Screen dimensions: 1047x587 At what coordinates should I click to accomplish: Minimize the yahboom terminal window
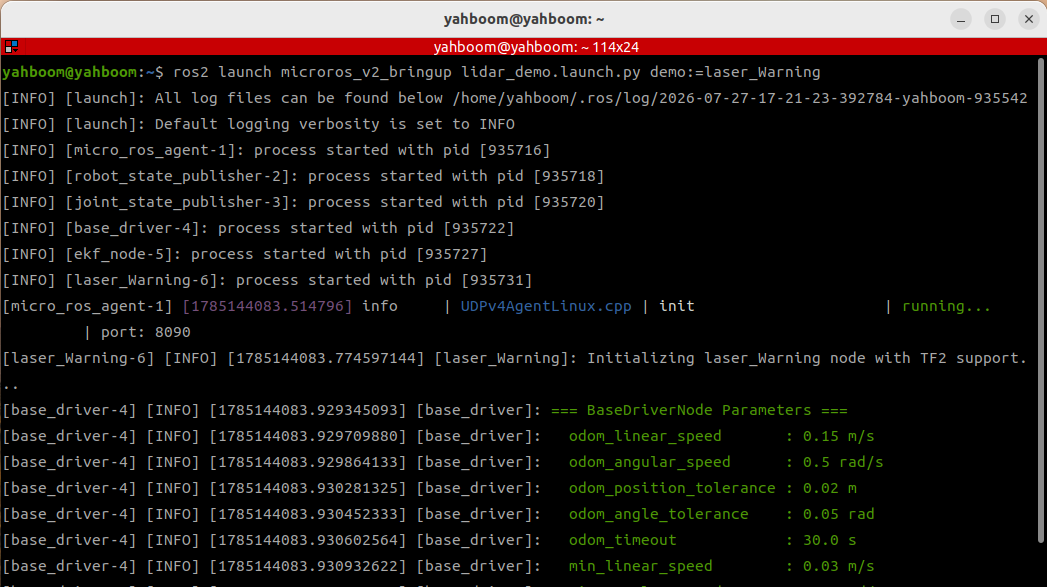point(961,19)
